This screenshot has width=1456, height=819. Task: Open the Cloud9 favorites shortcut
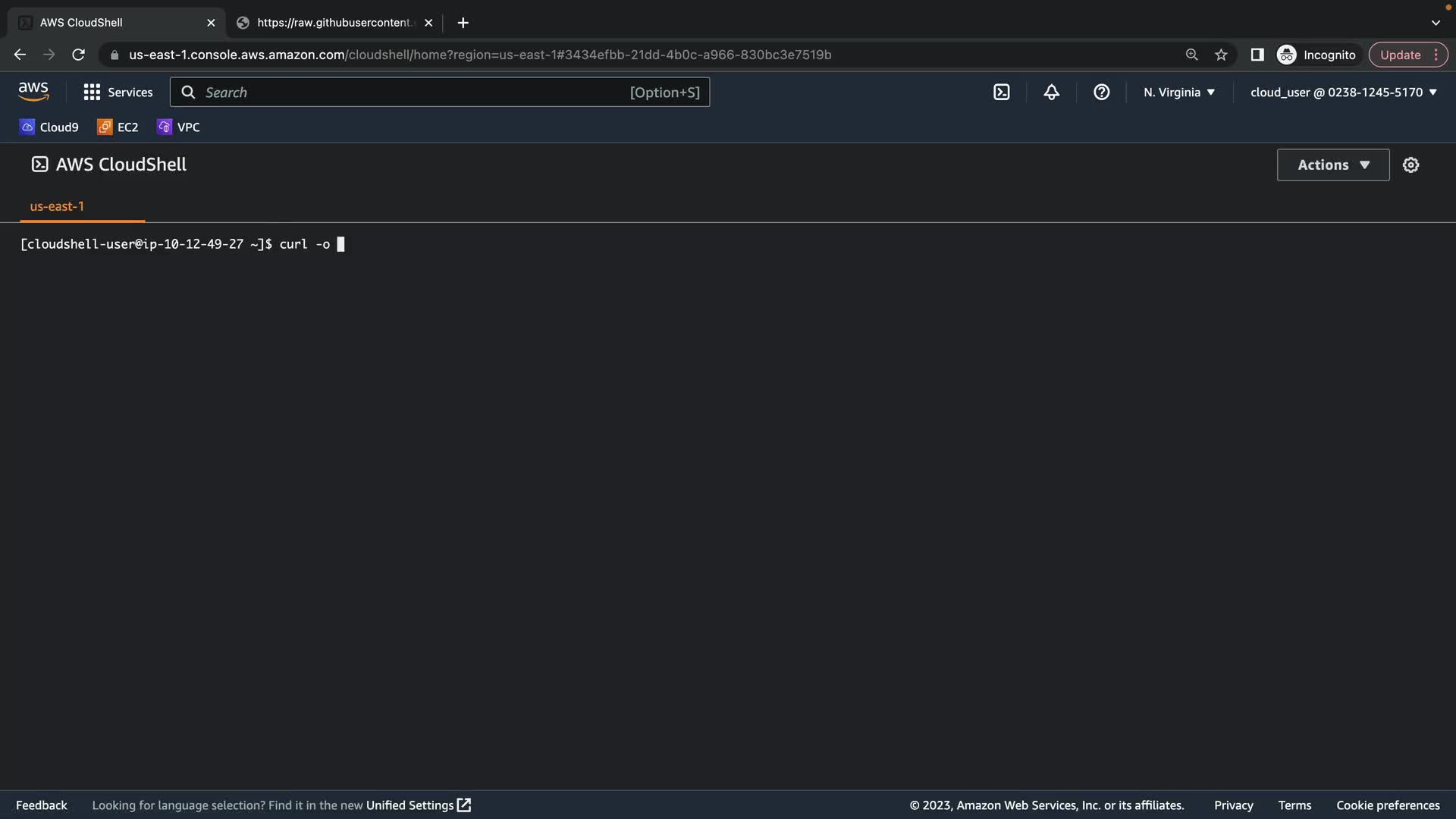tap(49, 127)
